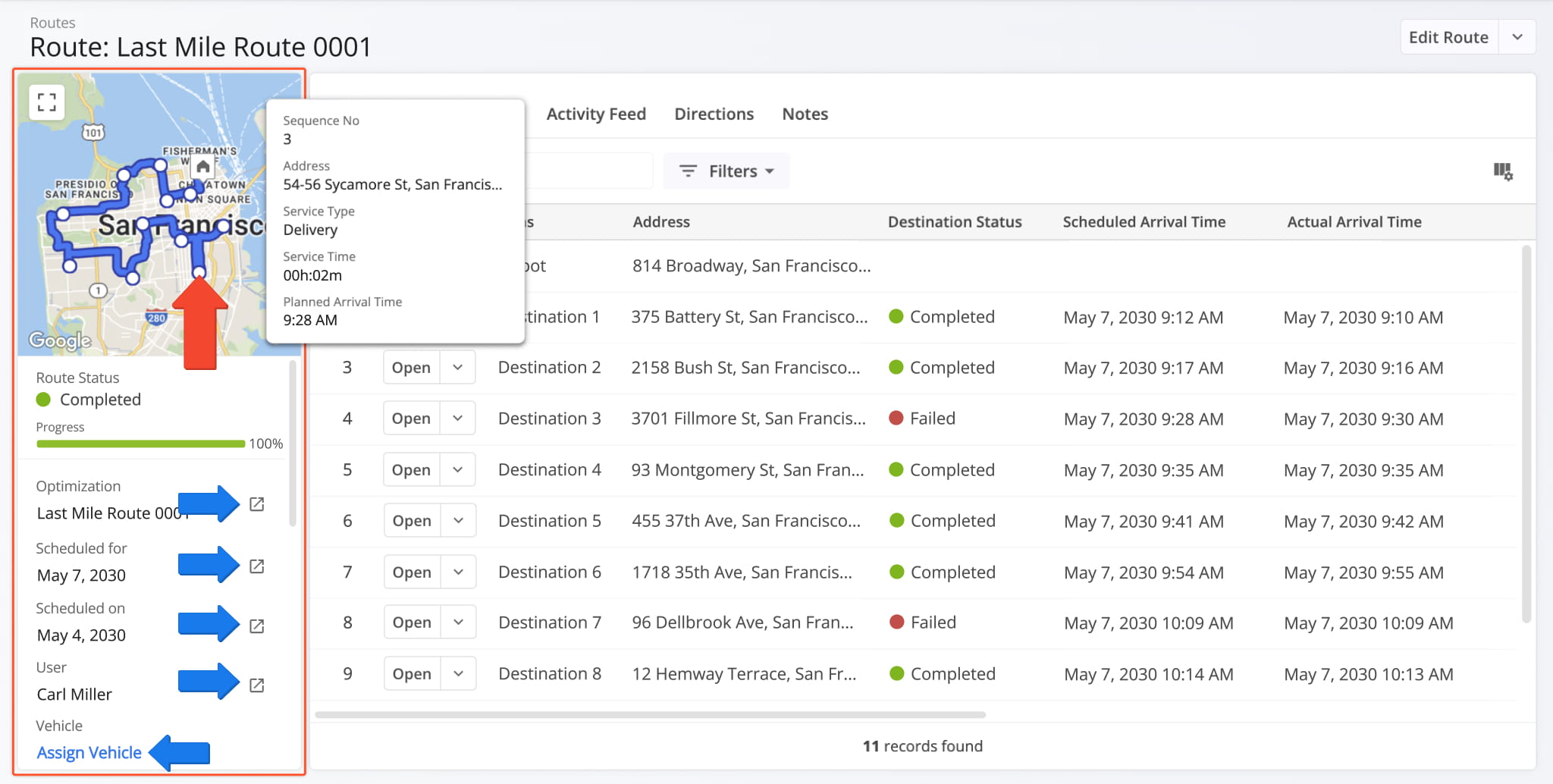Open the Filters dropdown
1553x784 pixels.
[x=726, y=171]
